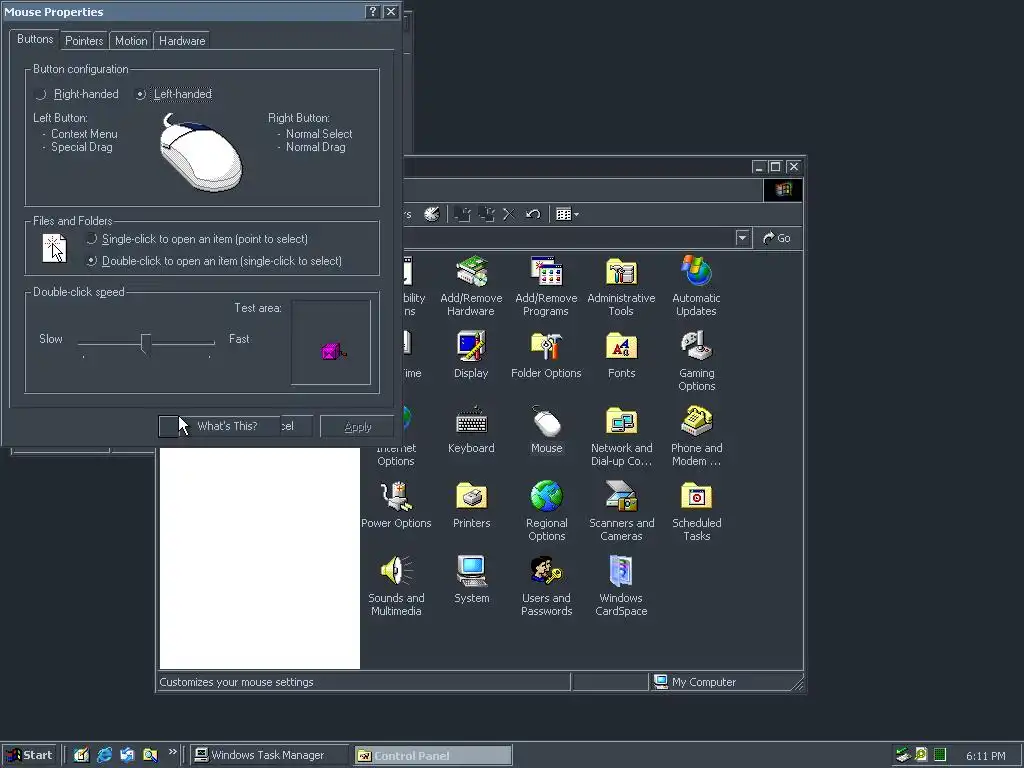Expand the Quick Launch overflow chevron
Image resolution: width=1024 pixels, height=768 pixels.
172,752
